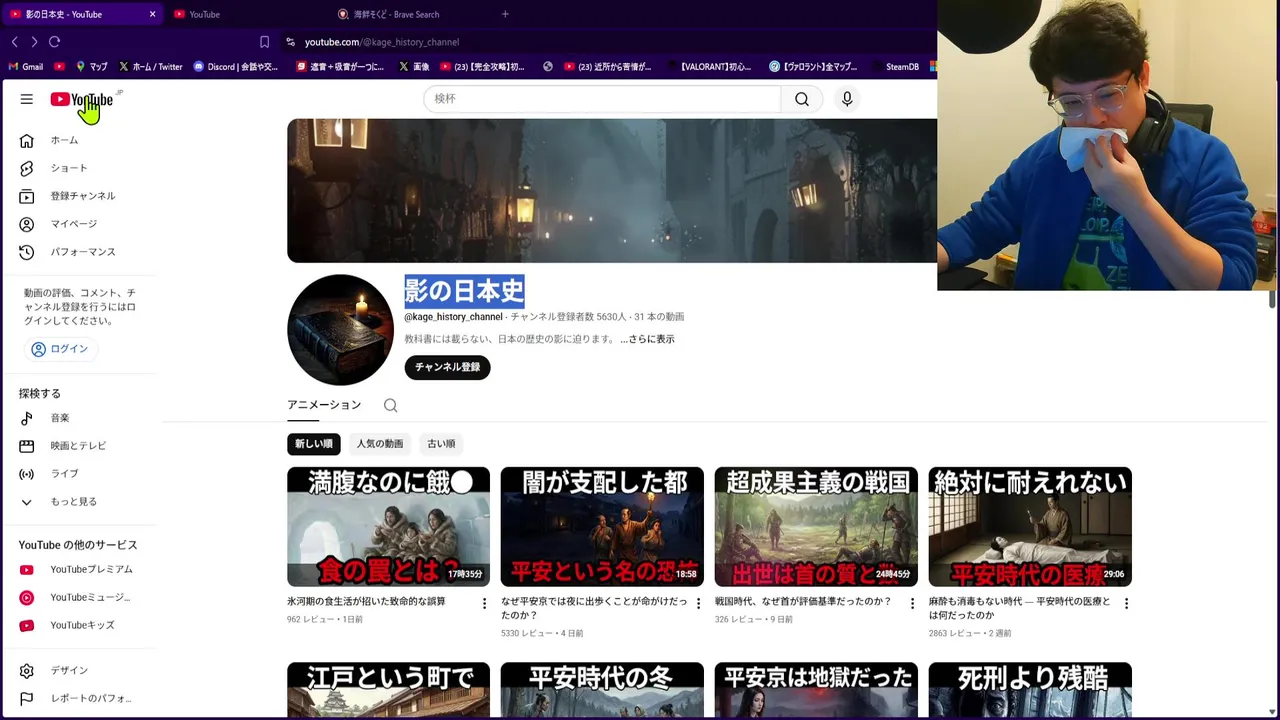Open video title なぜ平安京では夜に出歩くこと

pos(594,608)
